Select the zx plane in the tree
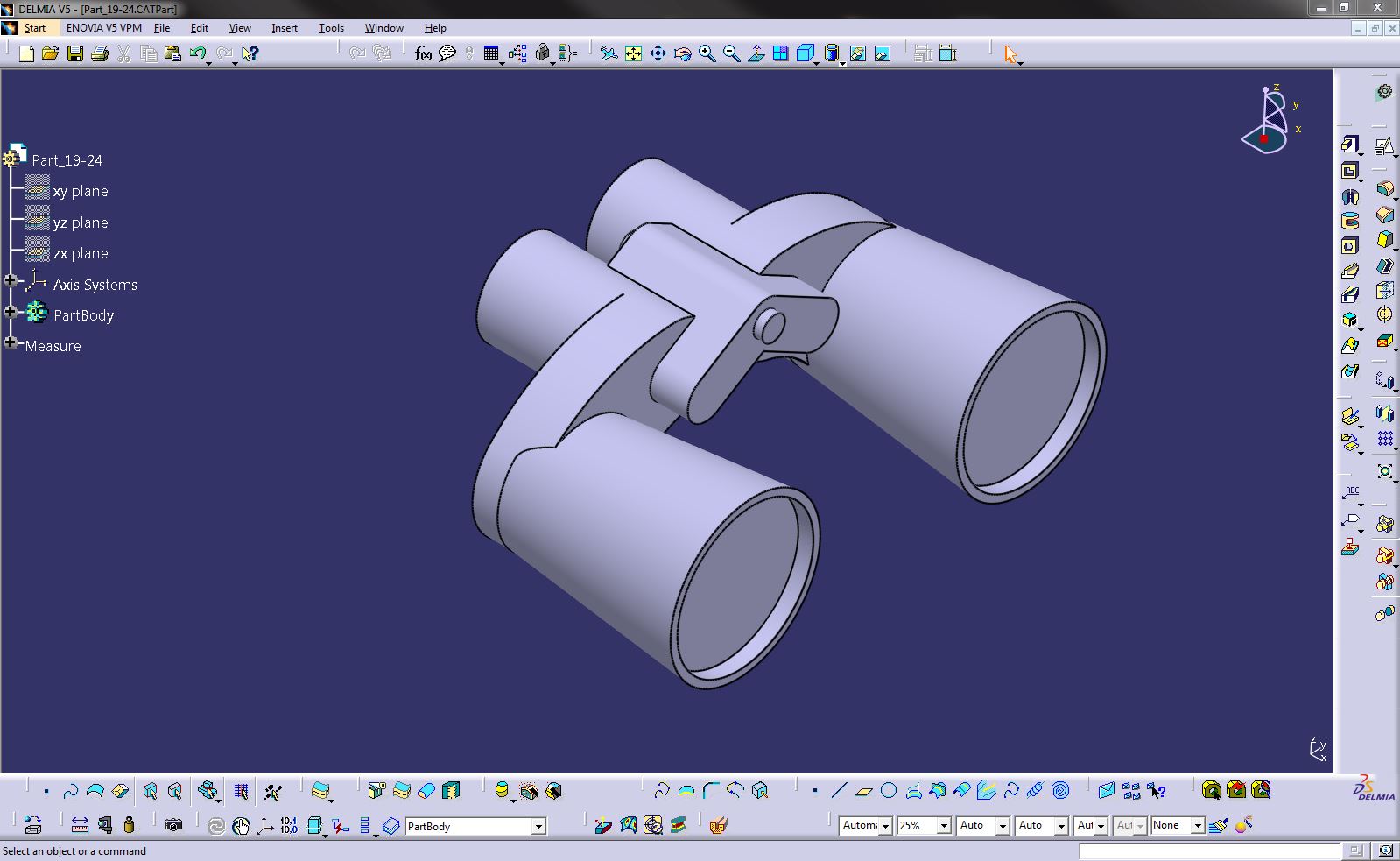This screenshot has height=861, width=1400. (81, 253)
